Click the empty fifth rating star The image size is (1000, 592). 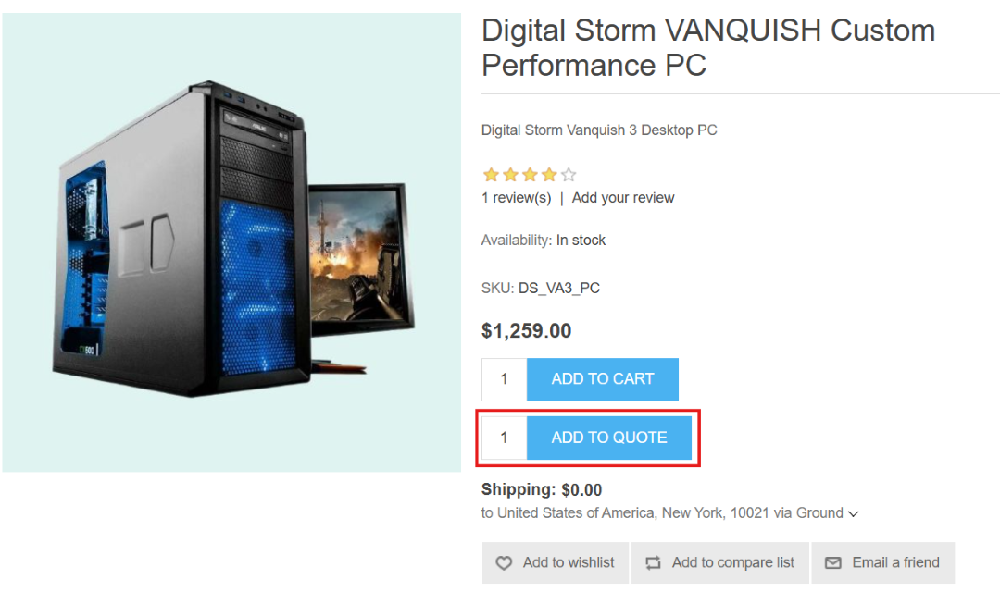[x=568, y=174]
